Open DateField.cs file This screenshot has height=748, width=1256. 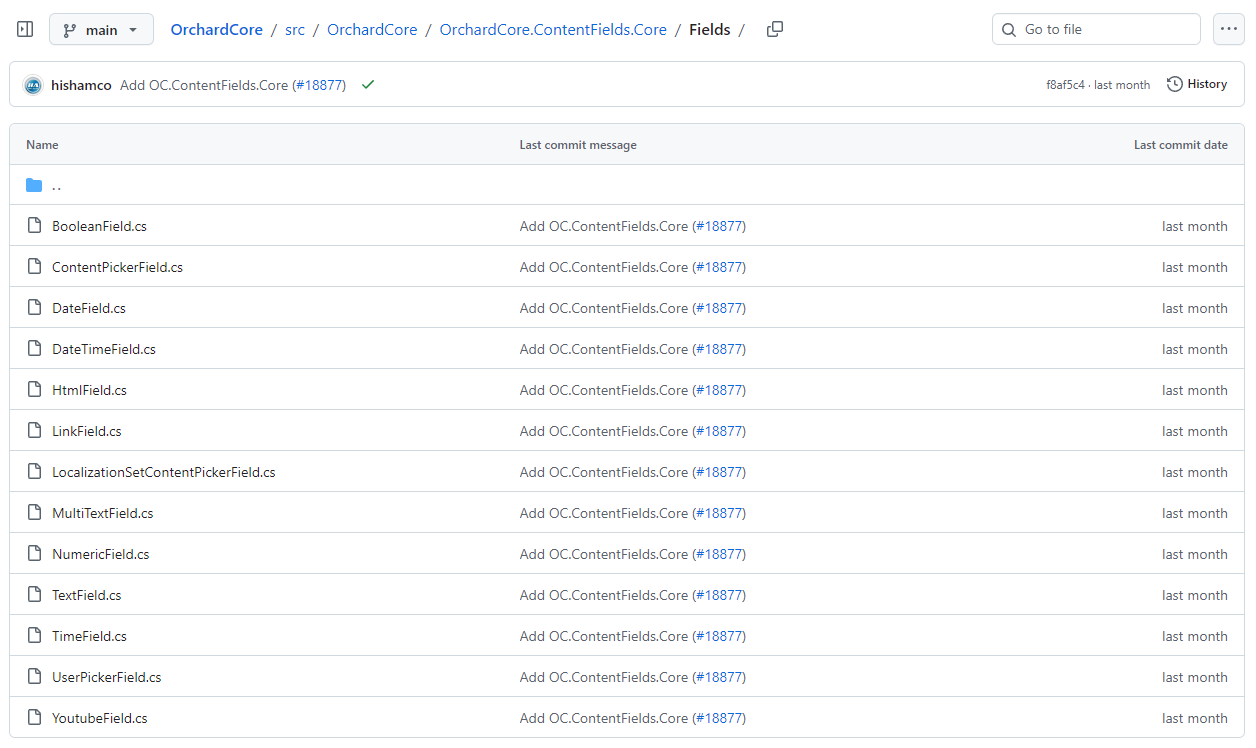[x=89, y=308]
